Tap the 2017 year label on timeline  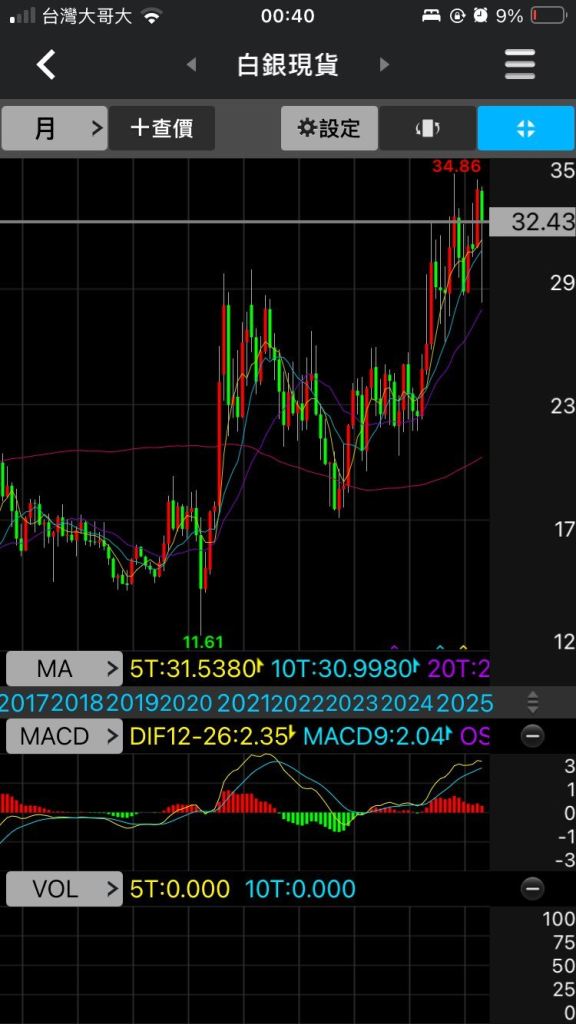pyautogui.click(x=25, y=703)
